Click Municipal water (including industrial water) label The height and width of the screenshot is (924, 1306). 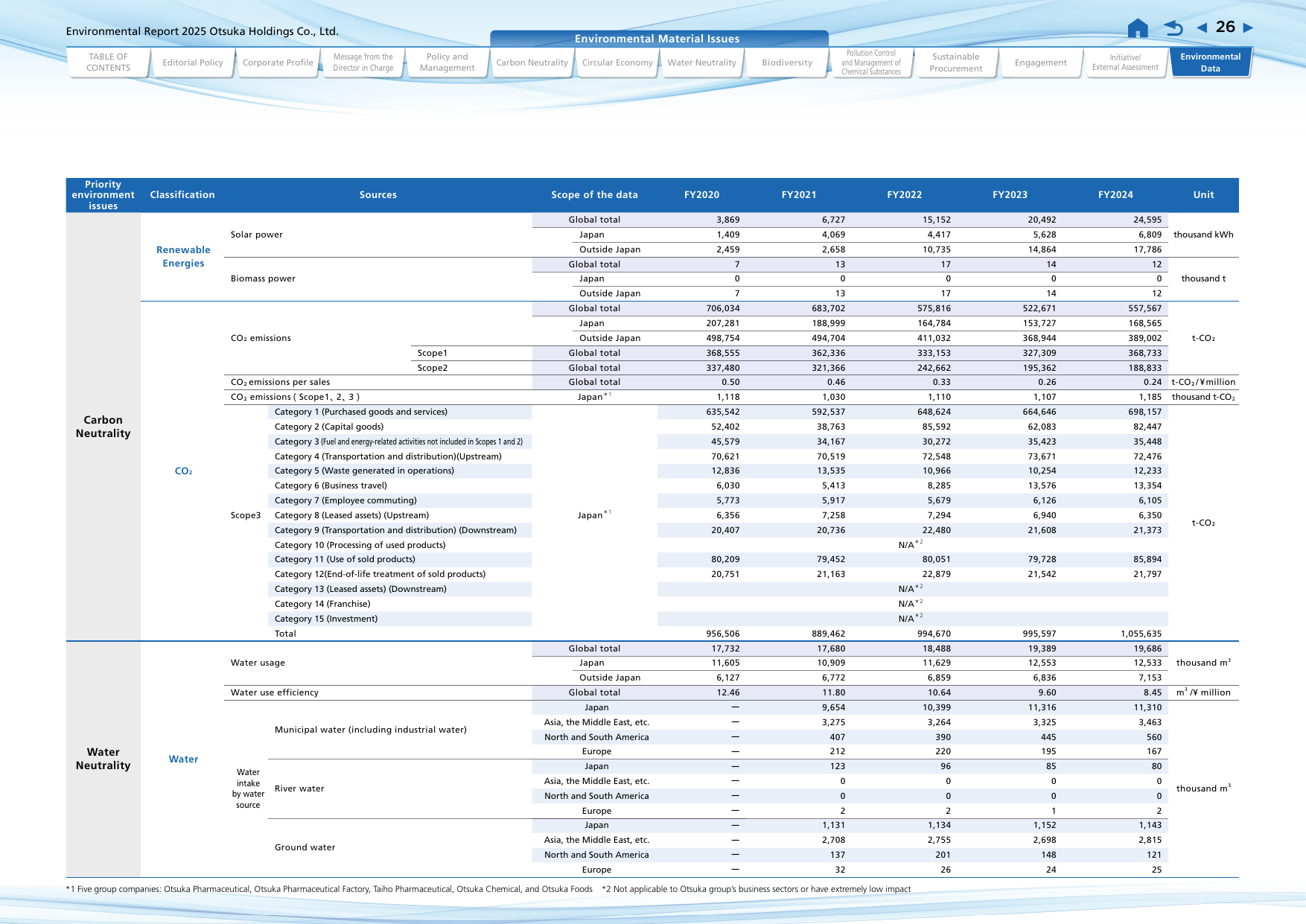point(371,730)
